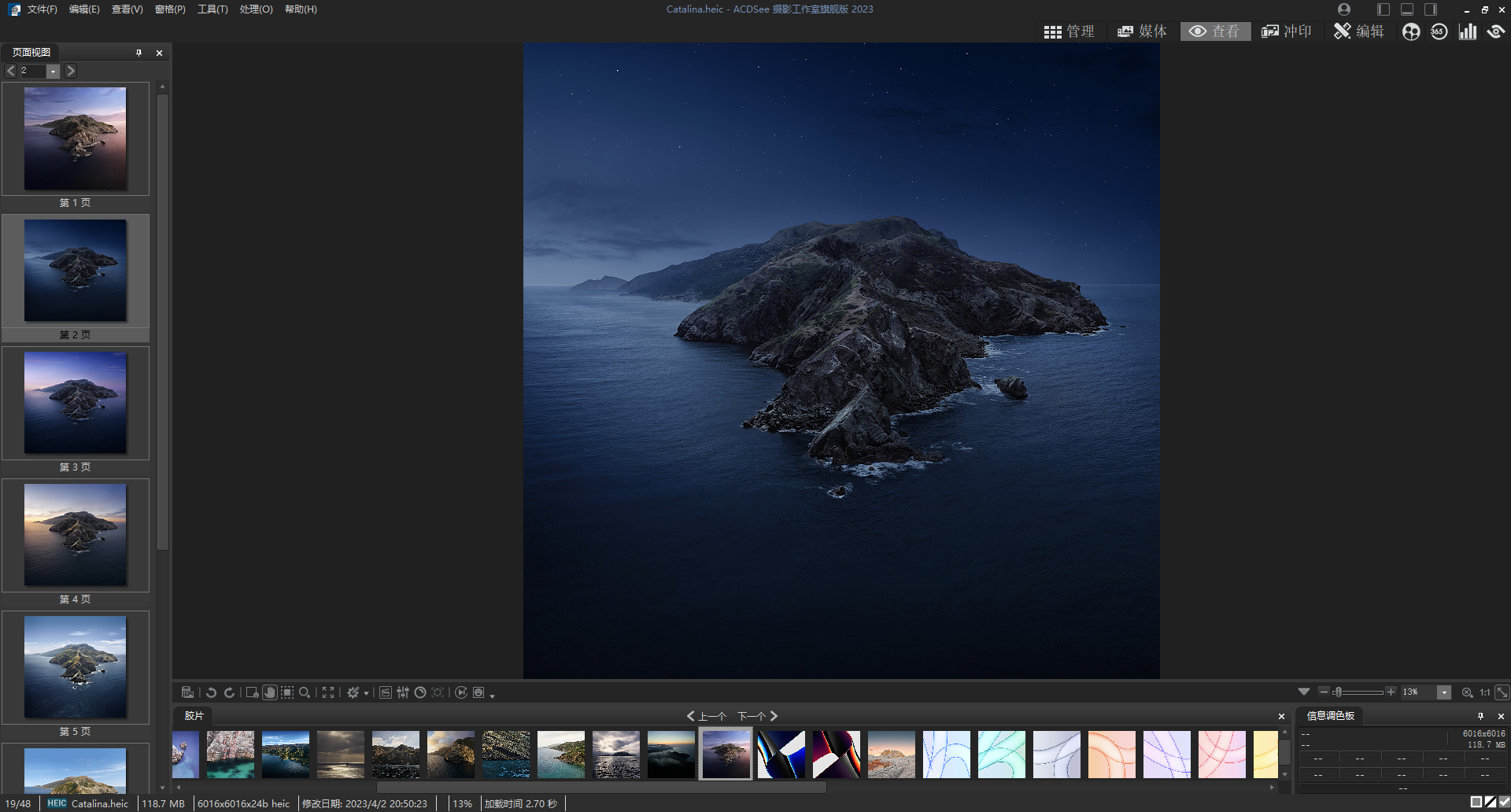Click the first toolbar image stack icon
Screen dimensions: 1511x812
tap(187, 692)
